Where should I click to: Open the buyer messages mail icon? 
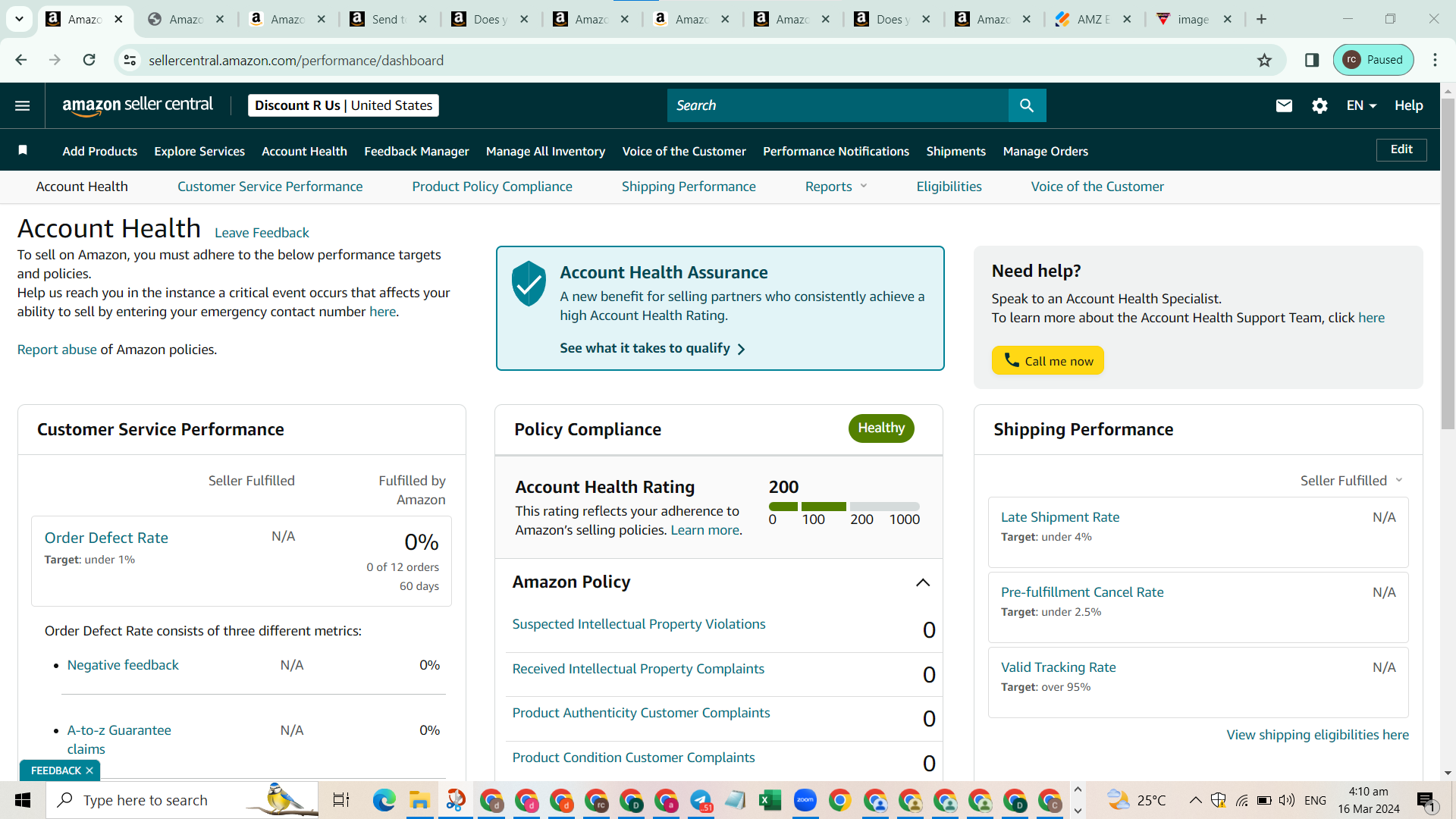click(1284, 105)
